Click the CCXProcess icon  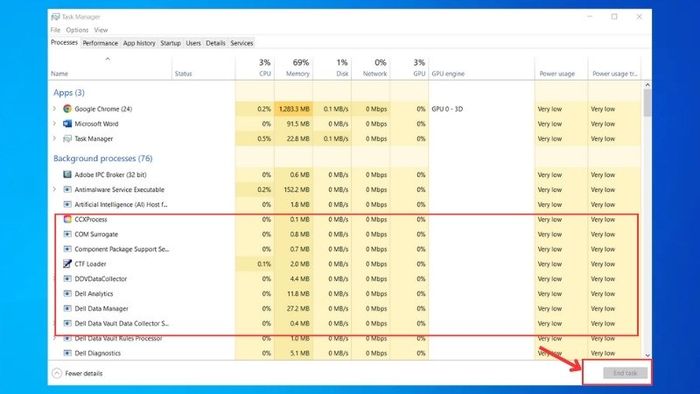67,219
